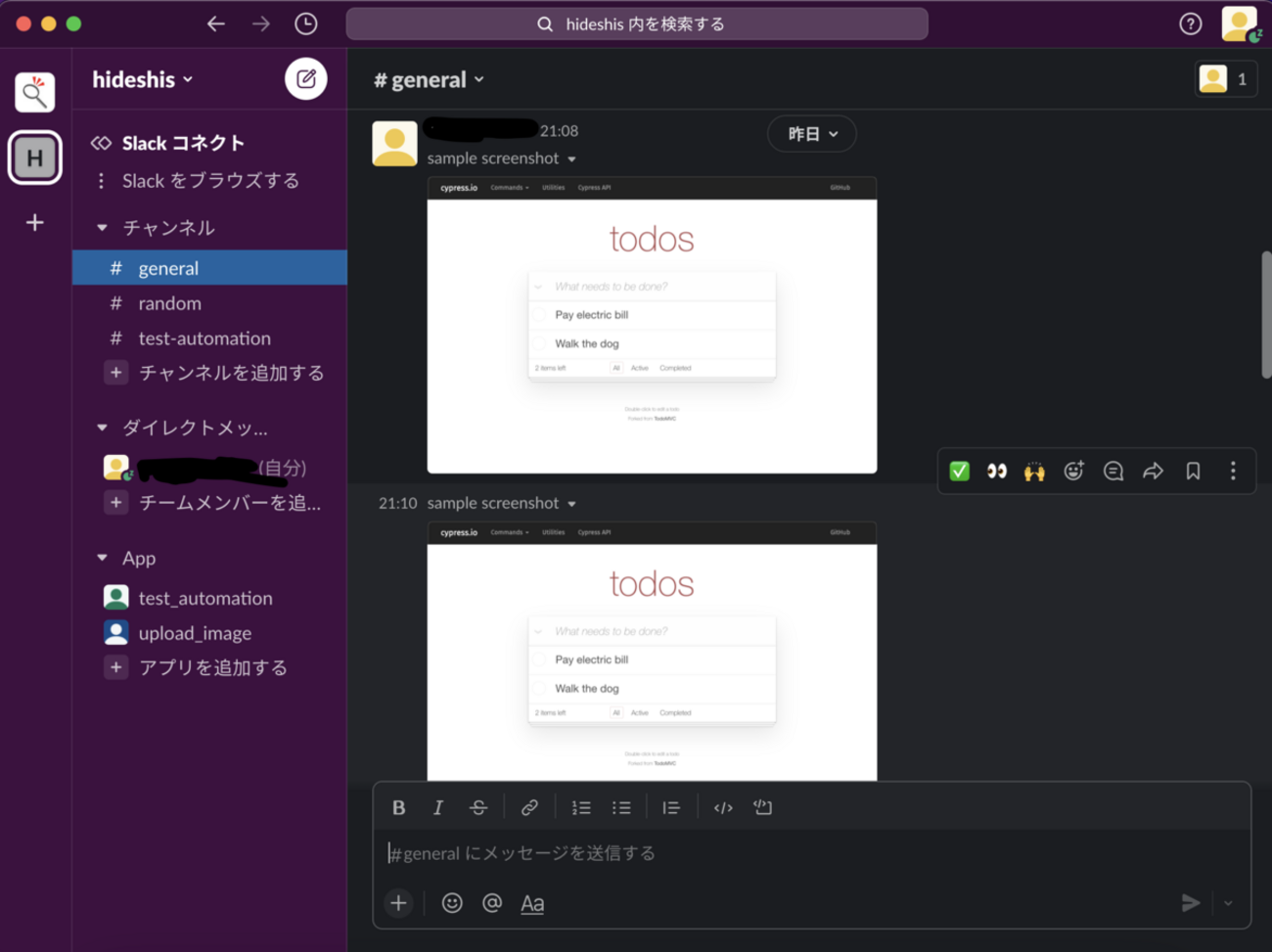This screenshot has width=1272, height=952.
Task: Compose a new message with pencil icon
Action: pos(306,79)
